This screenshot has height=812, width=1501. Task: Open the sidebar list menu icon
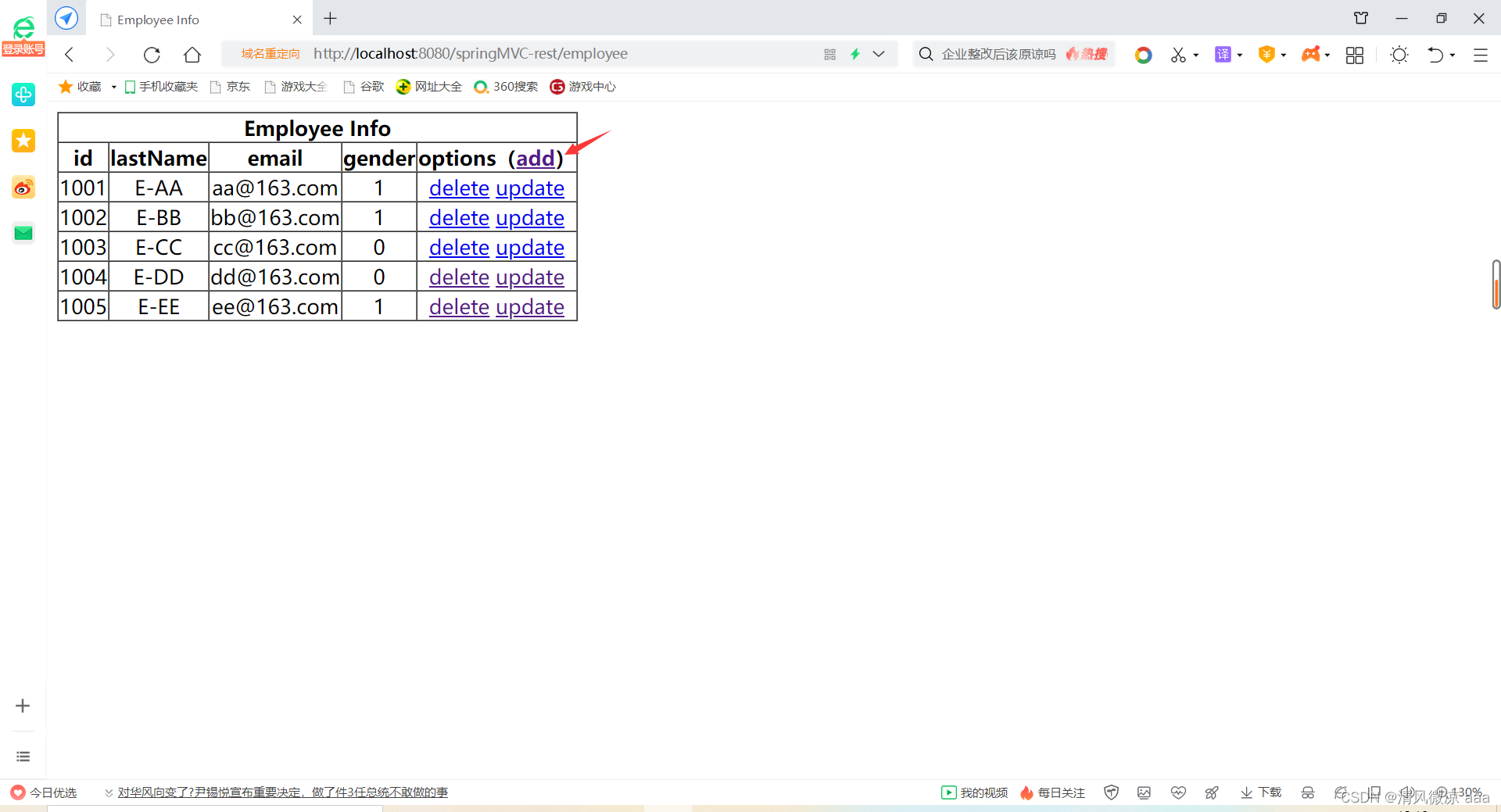pos(23,757)
